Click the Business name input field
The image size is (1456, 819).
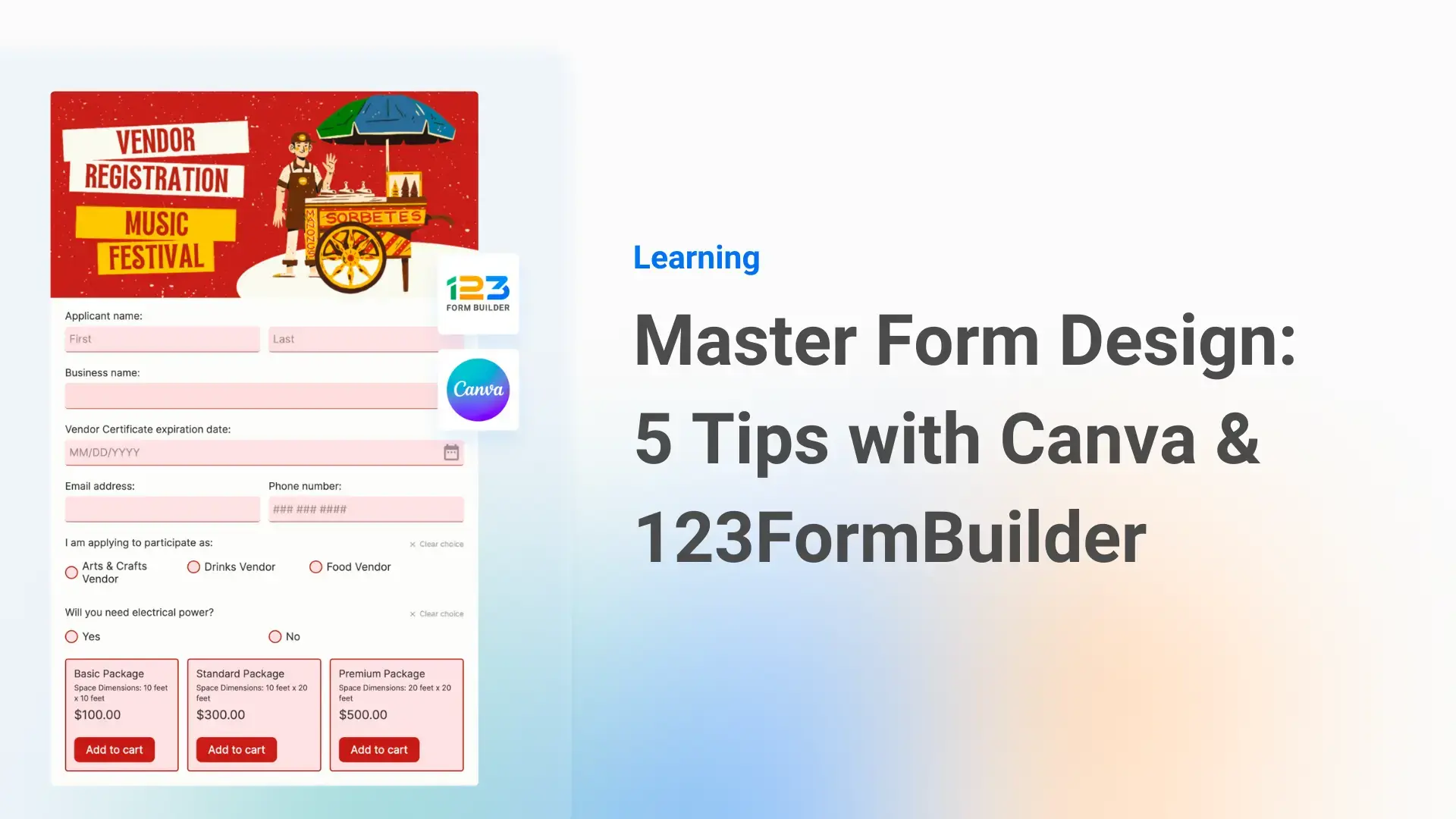tap(264, 395)
